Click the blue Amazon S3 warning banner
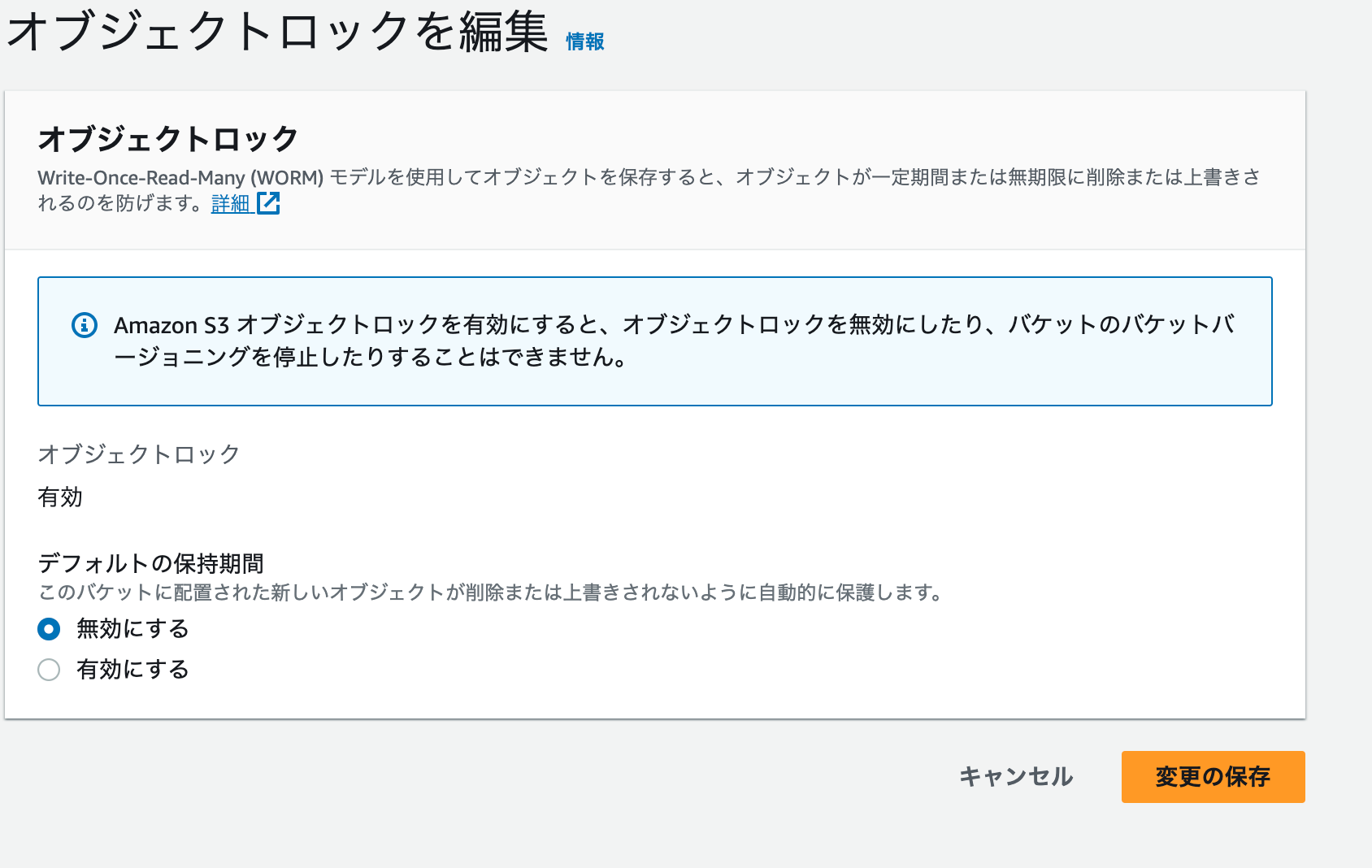This screenshot has width=1372, height=868. tap(655, 341)
